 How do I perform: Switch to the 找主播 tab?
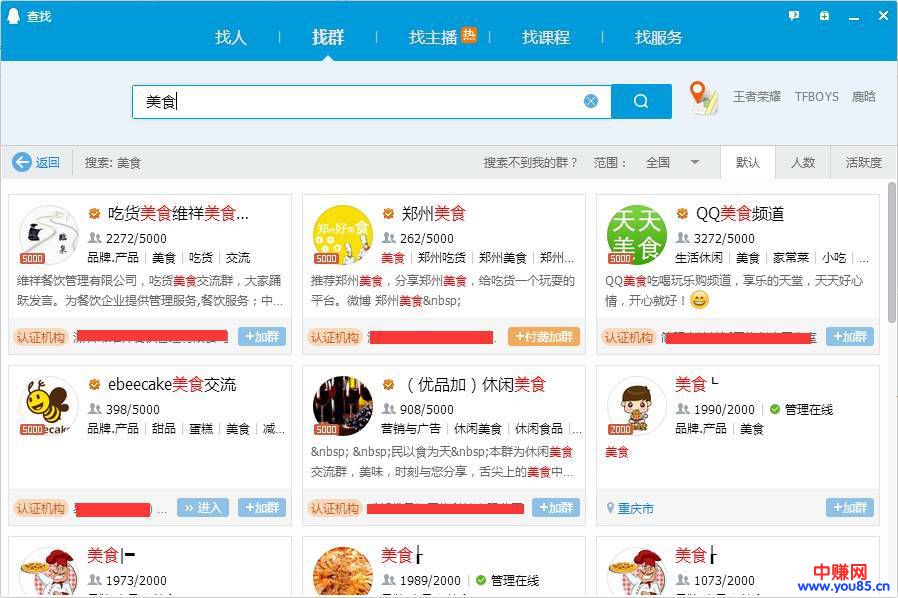pos(433,37)
